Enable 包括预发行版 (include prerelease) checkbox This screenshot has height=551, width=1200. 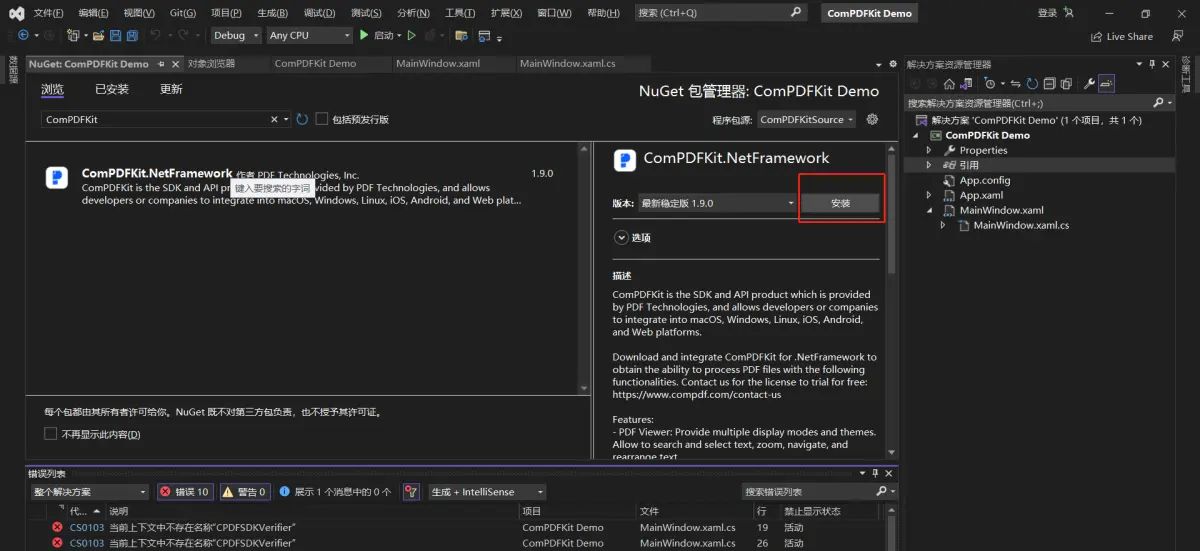[322, 119]
